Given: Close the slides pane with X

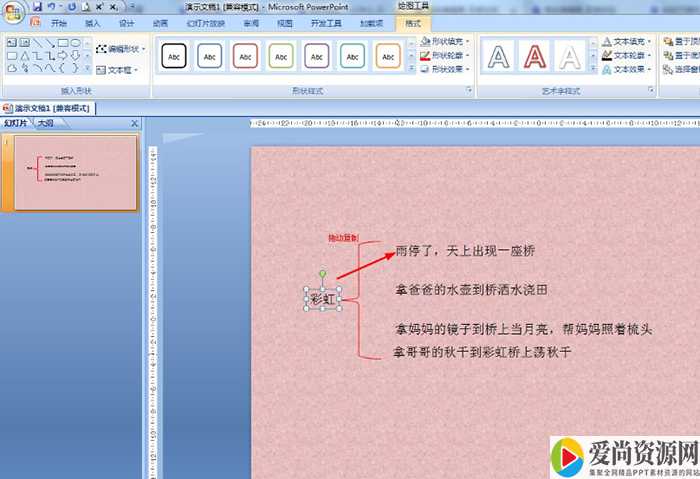Looking at the screenshot, I should tap(135, 123).
